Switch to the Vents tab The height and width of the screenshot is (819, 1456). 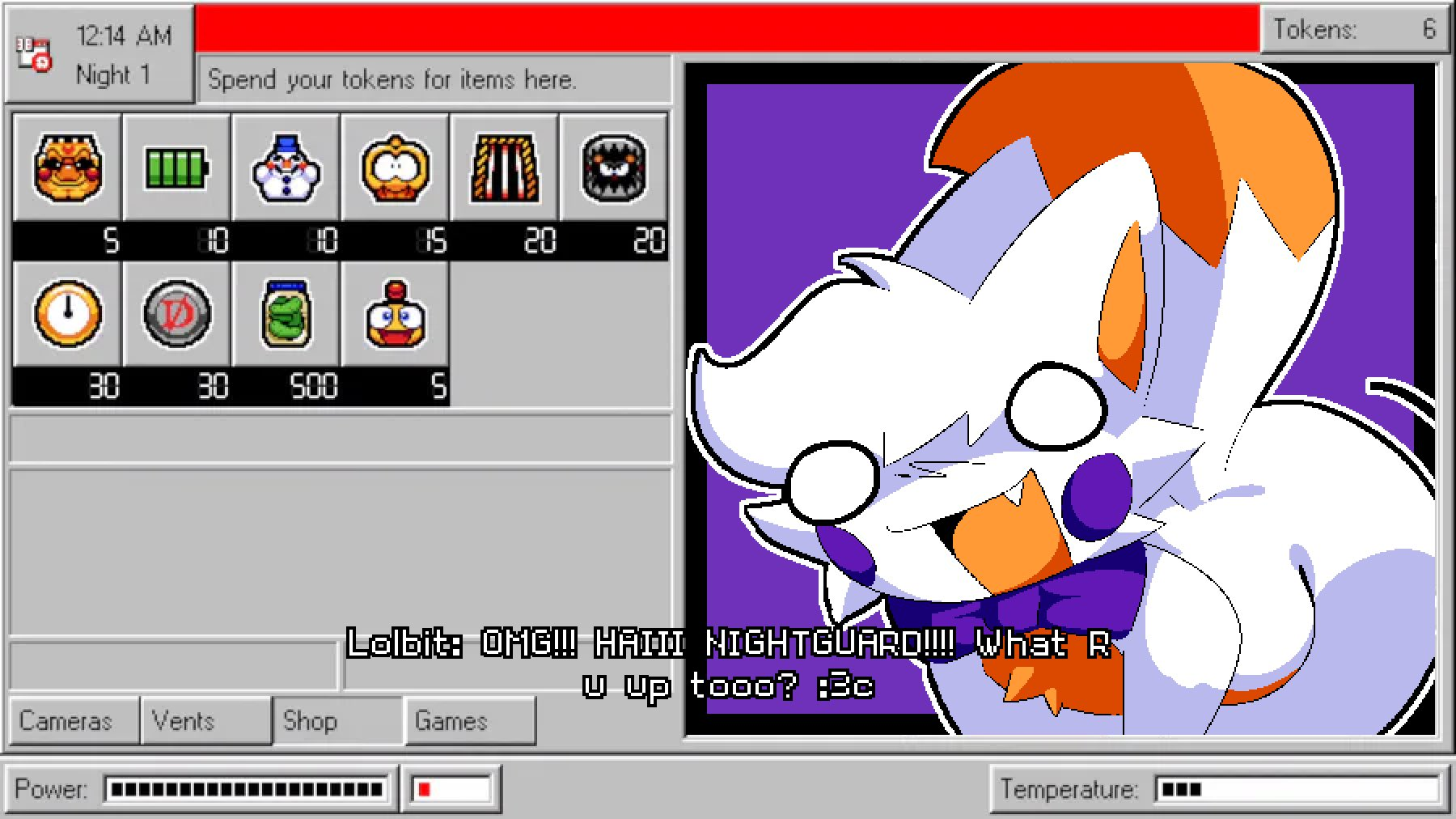[206, 720]
